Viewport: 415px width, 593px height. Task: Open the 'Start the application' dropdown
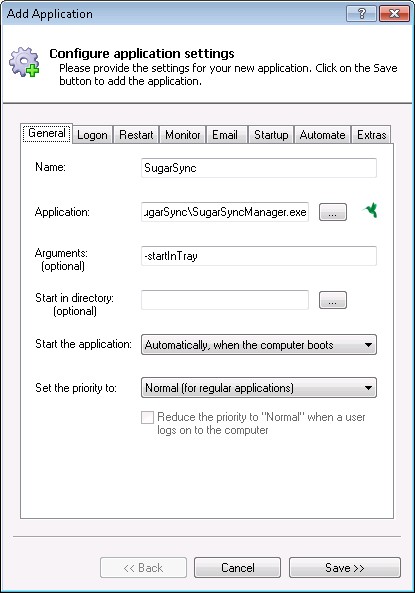(259, 345)
